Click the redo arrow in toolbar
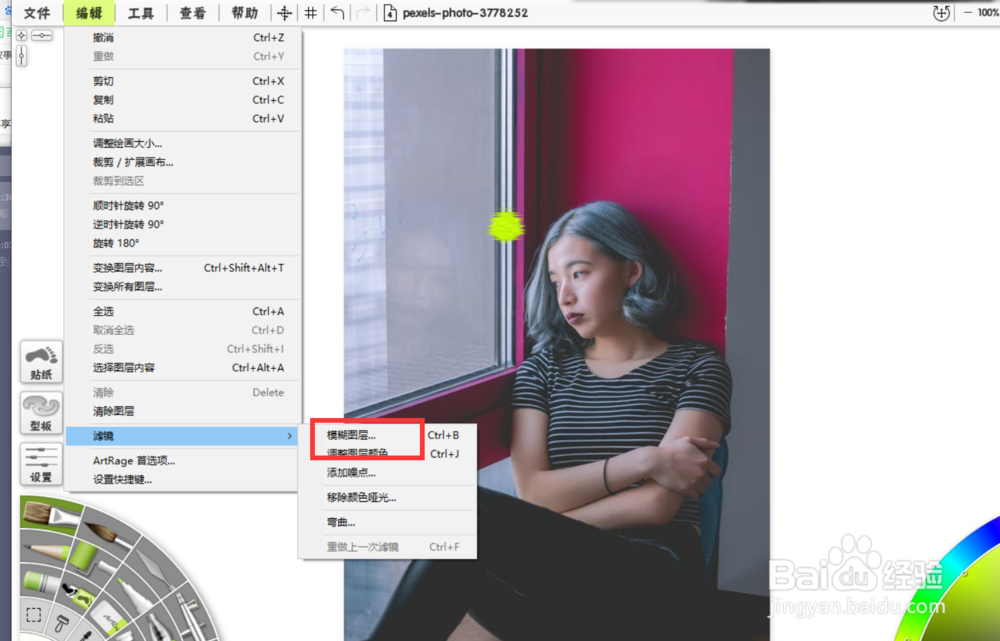 point(363,13)
